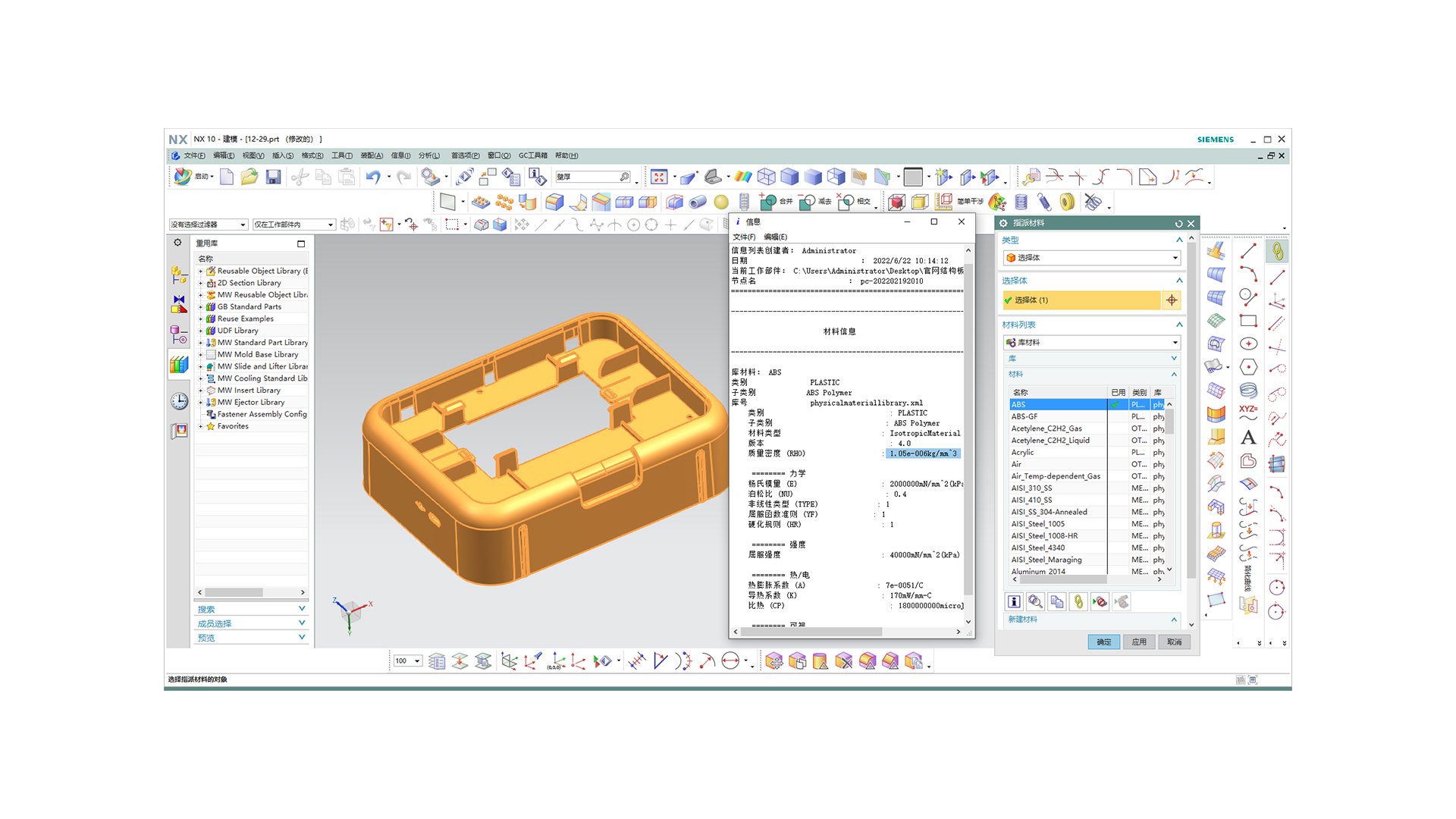Click the Fit view toolbar icon
Image resolution: width=1456 pixels, height=819 pixels.
[658, 177]
